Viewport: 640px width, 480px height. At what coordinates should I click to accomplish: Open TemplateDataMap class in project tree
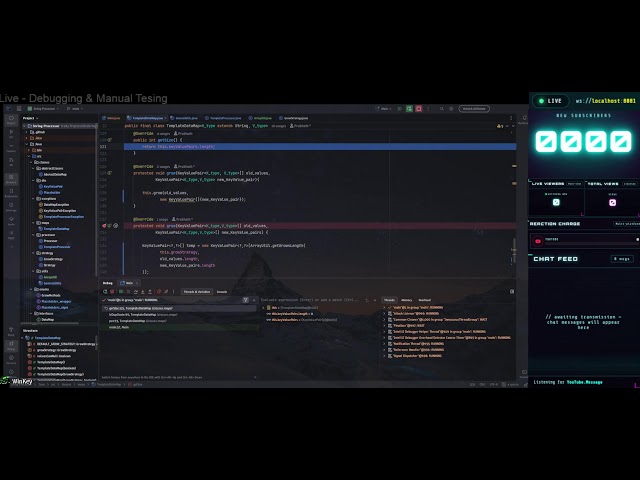pos(56,229)
